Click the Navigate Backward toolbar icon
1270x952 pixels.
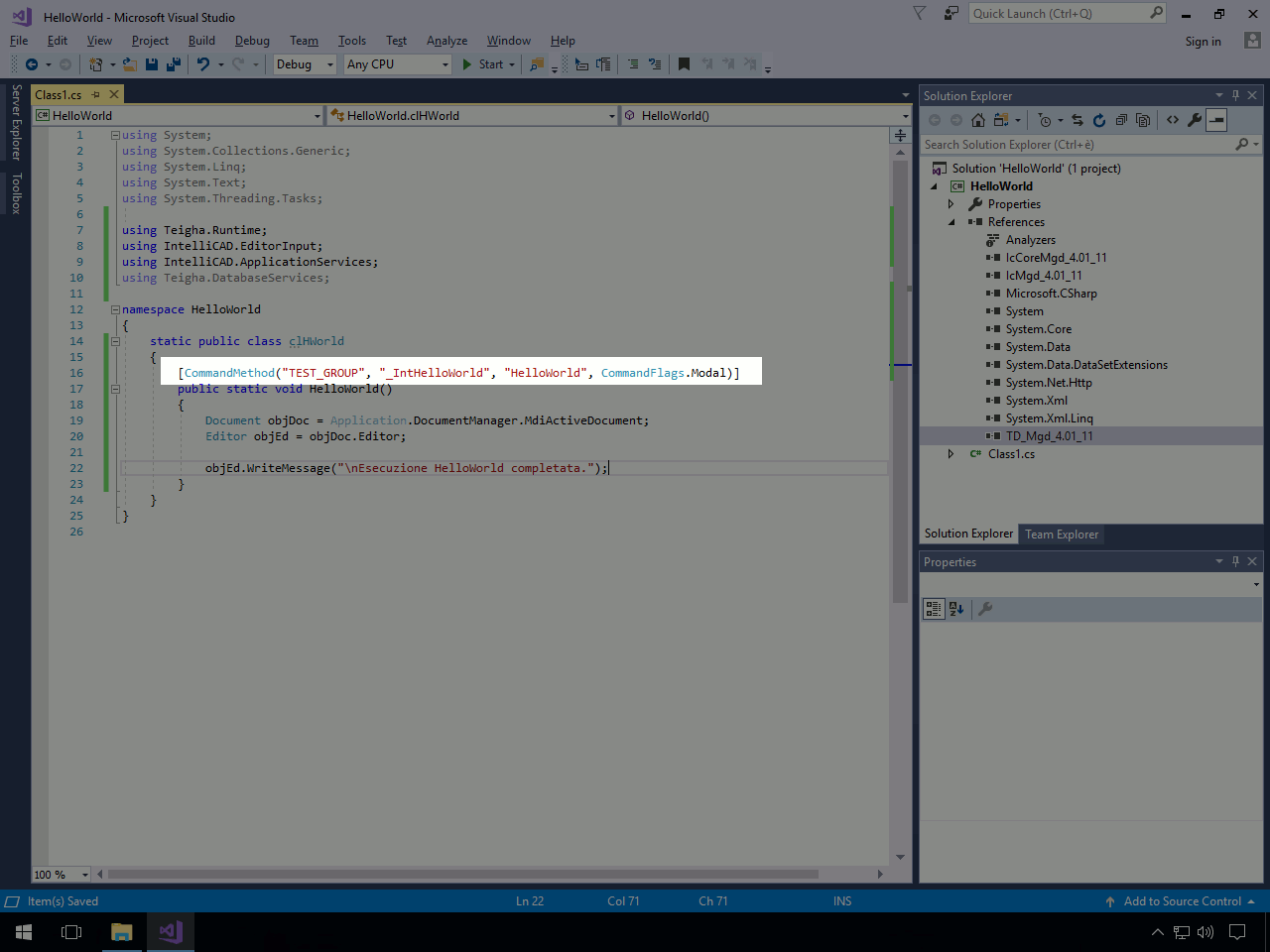[32, 64]
